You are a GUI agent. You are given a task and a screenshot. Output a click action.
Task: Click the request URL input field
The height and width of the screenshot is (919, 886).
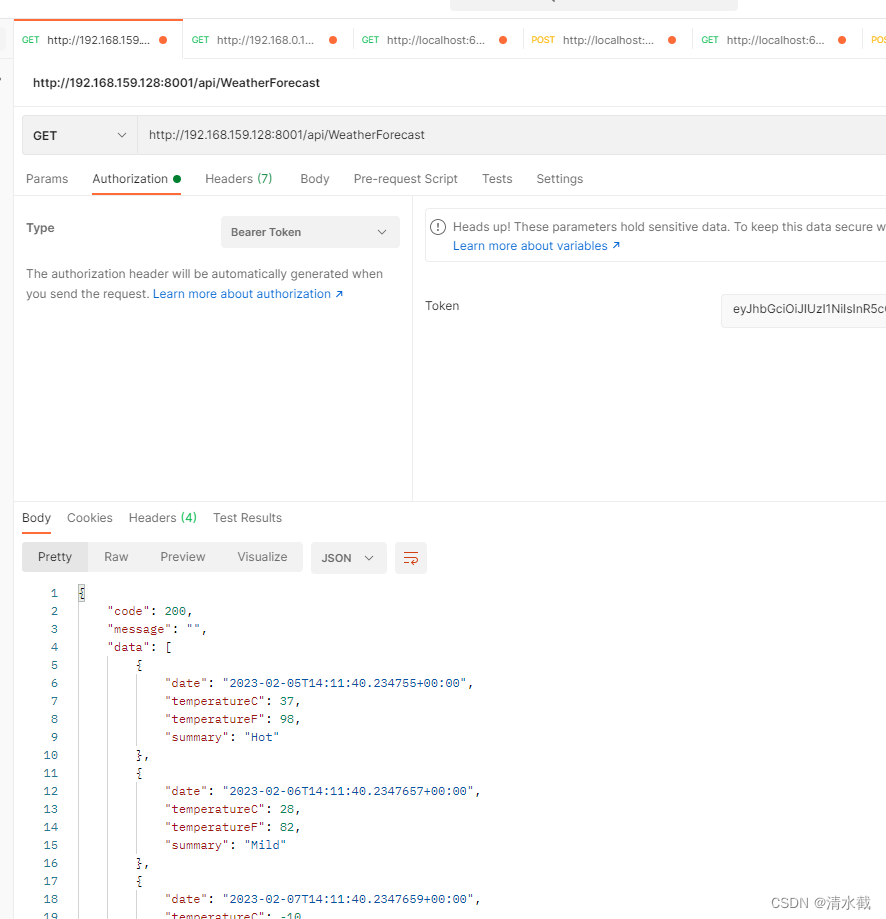pos(512,135)
